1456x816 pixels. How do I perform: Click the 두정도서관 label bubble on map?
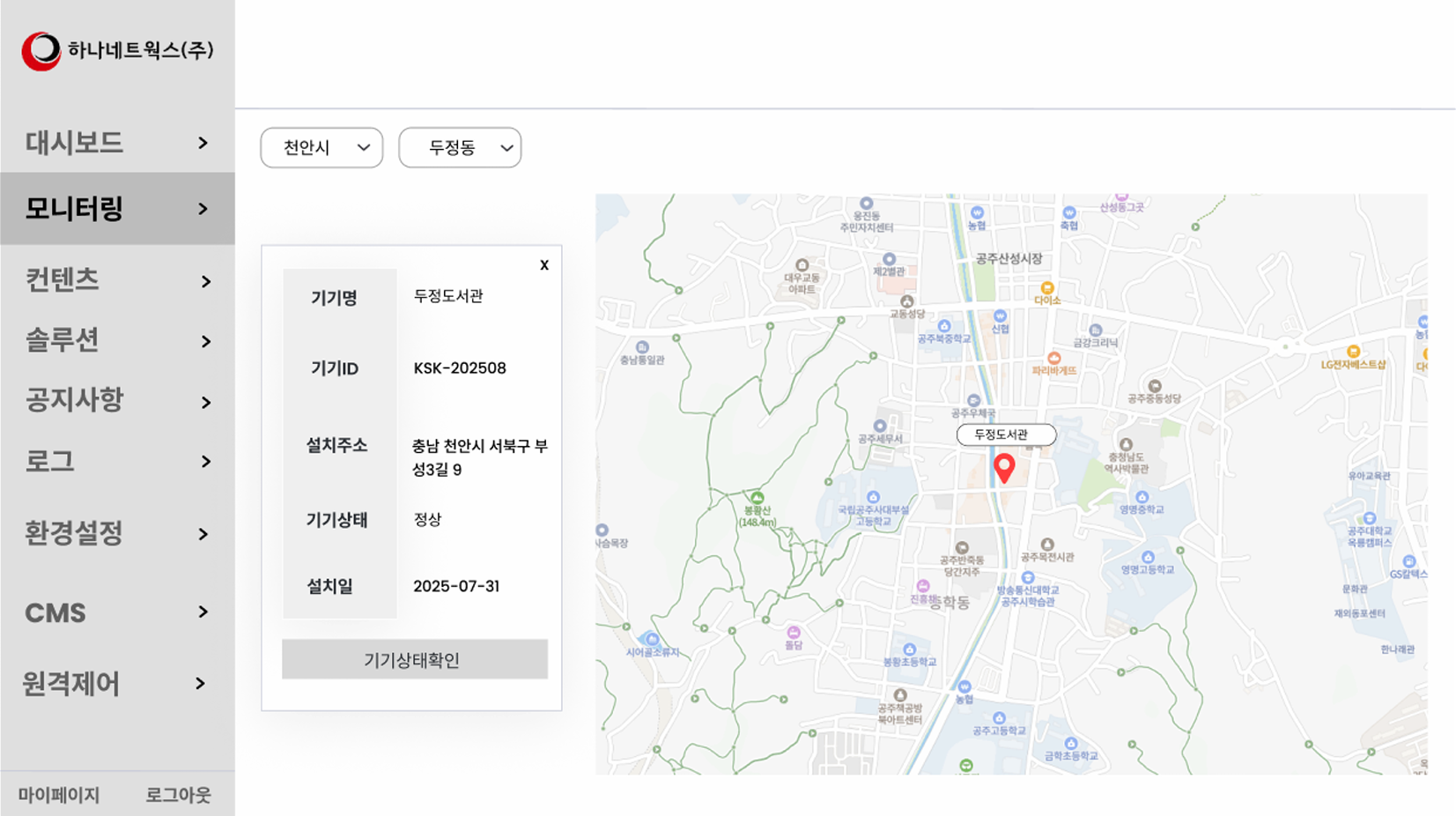[1005, 434]
